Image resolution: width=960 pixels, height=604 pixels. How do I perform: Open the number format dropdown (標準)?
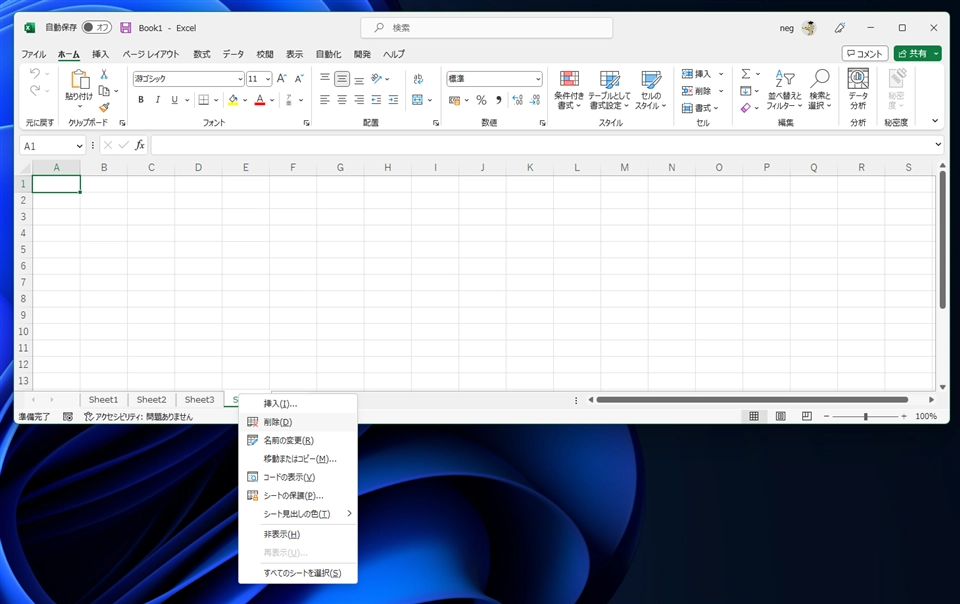[537, 79]
